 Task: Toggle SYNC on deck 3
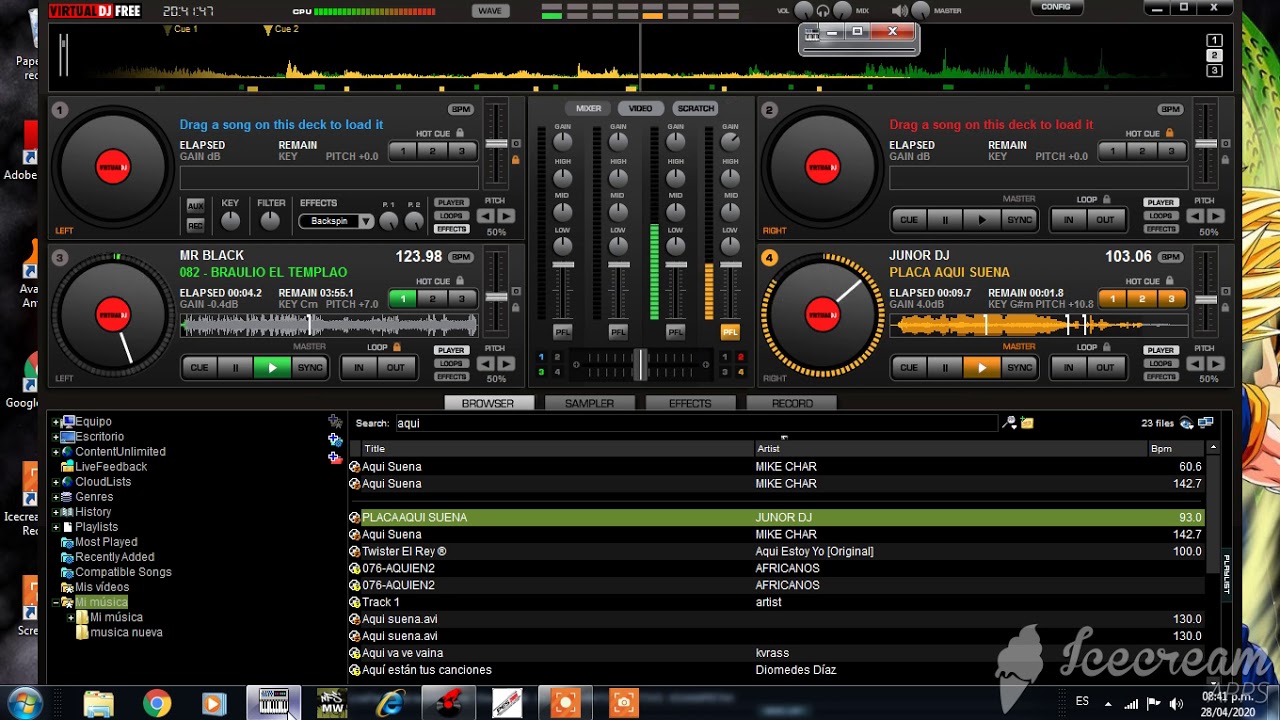[x=310, y=367]
